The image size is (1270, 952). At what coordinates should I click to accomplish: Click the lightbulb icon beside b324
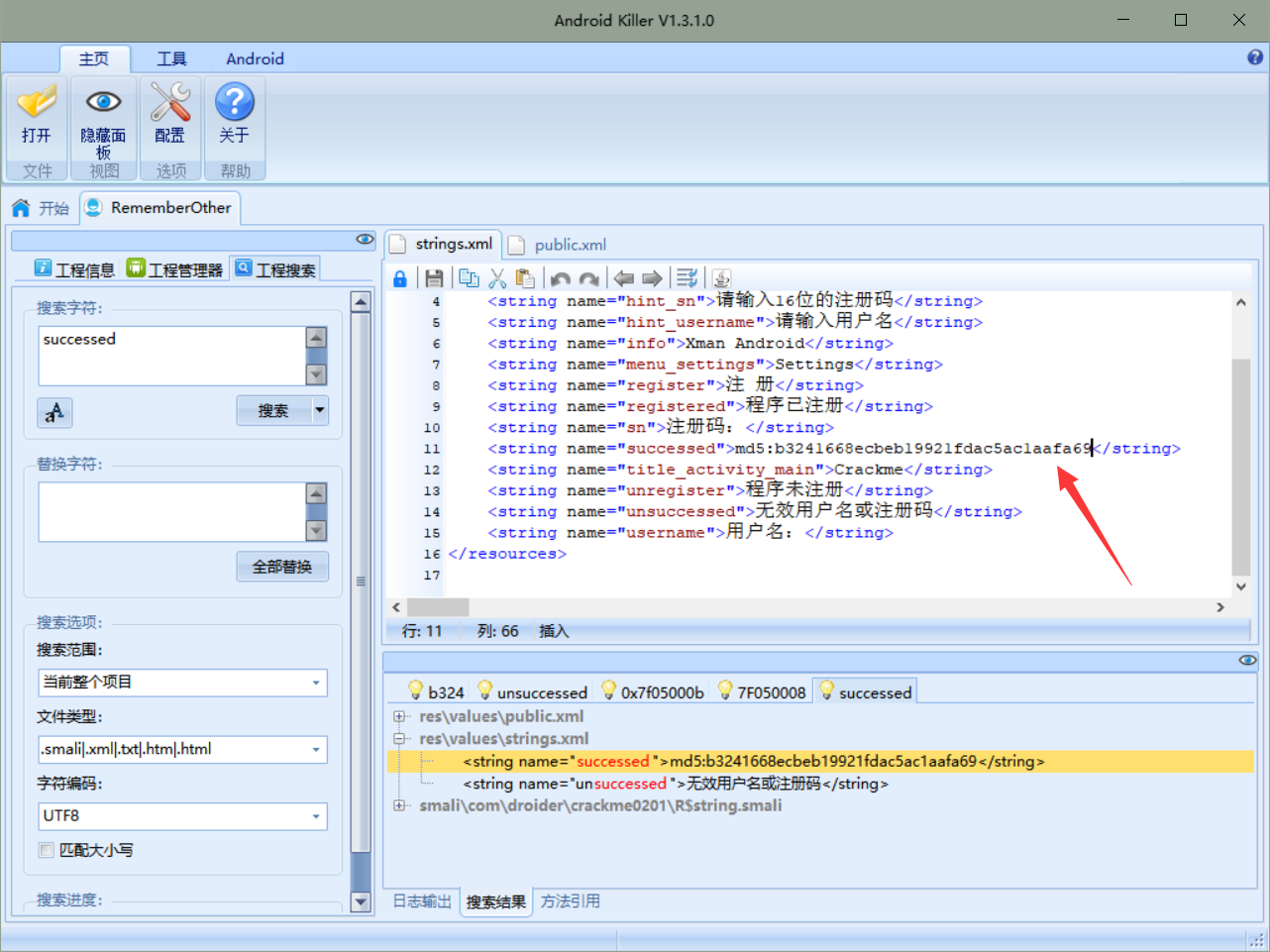pos(416,690)
